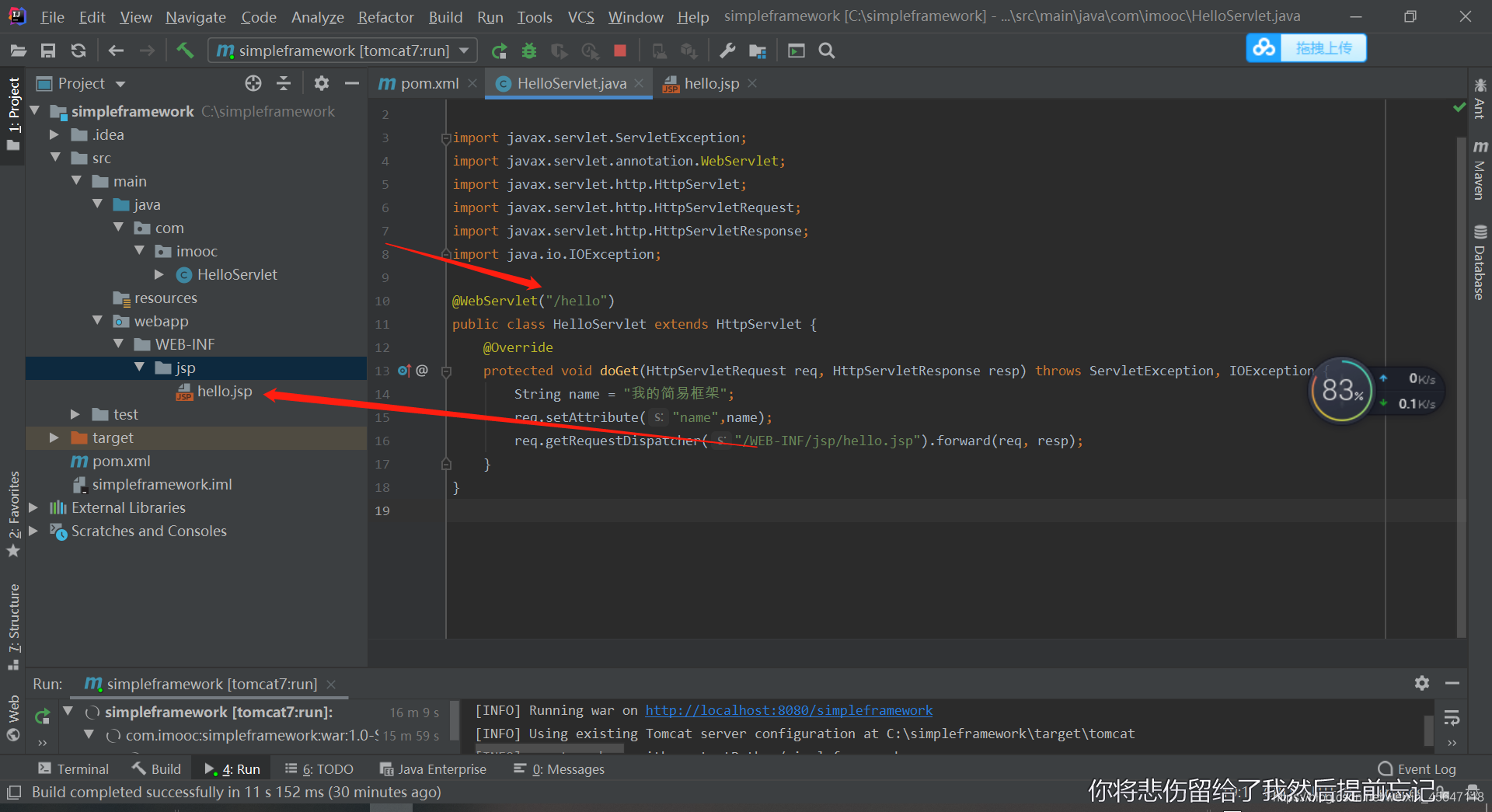Open file via toolbar folder icon

click(x=18, y=51)
